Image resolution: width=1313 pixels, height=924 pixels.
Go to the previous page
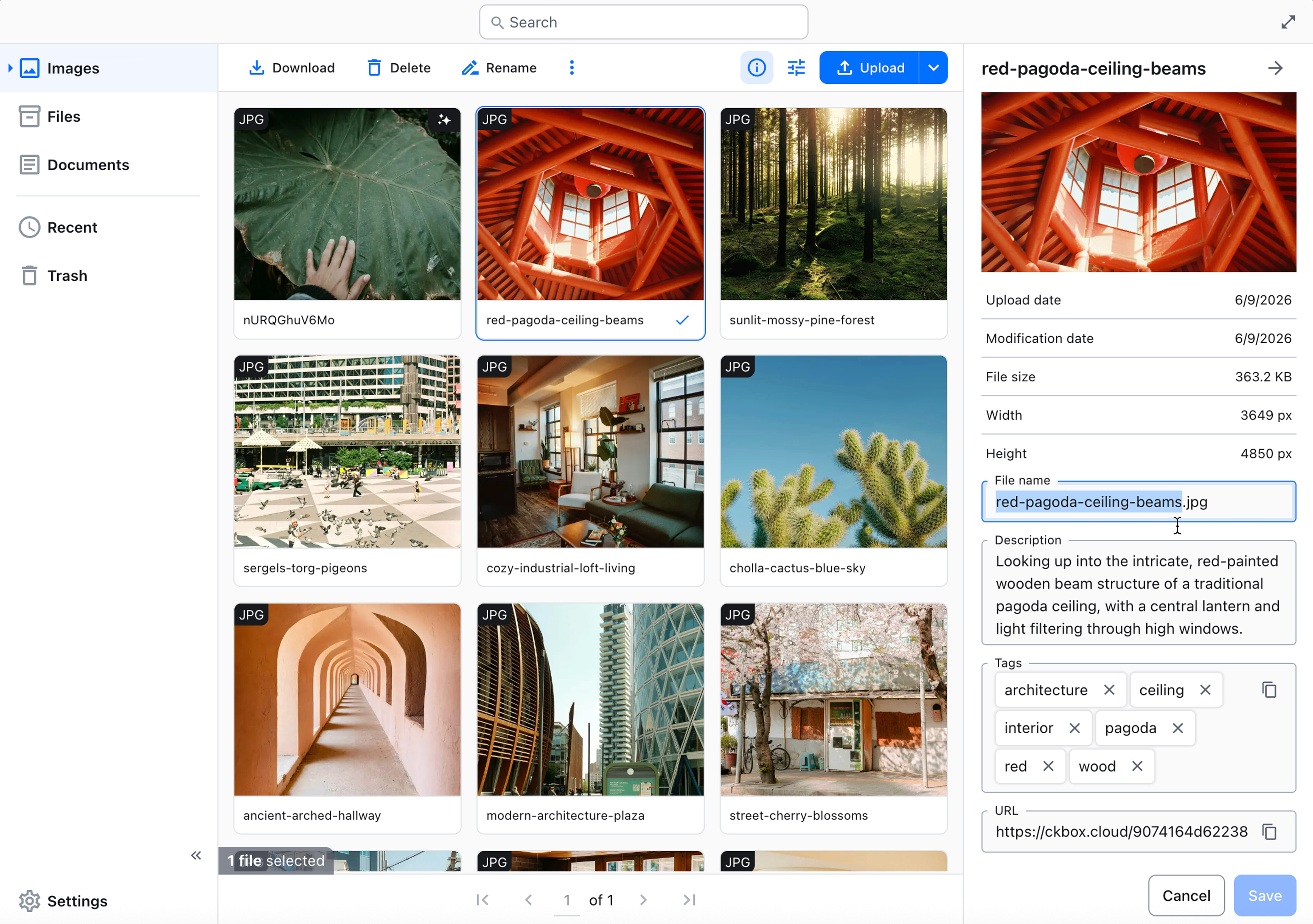(x=529, y=900)
